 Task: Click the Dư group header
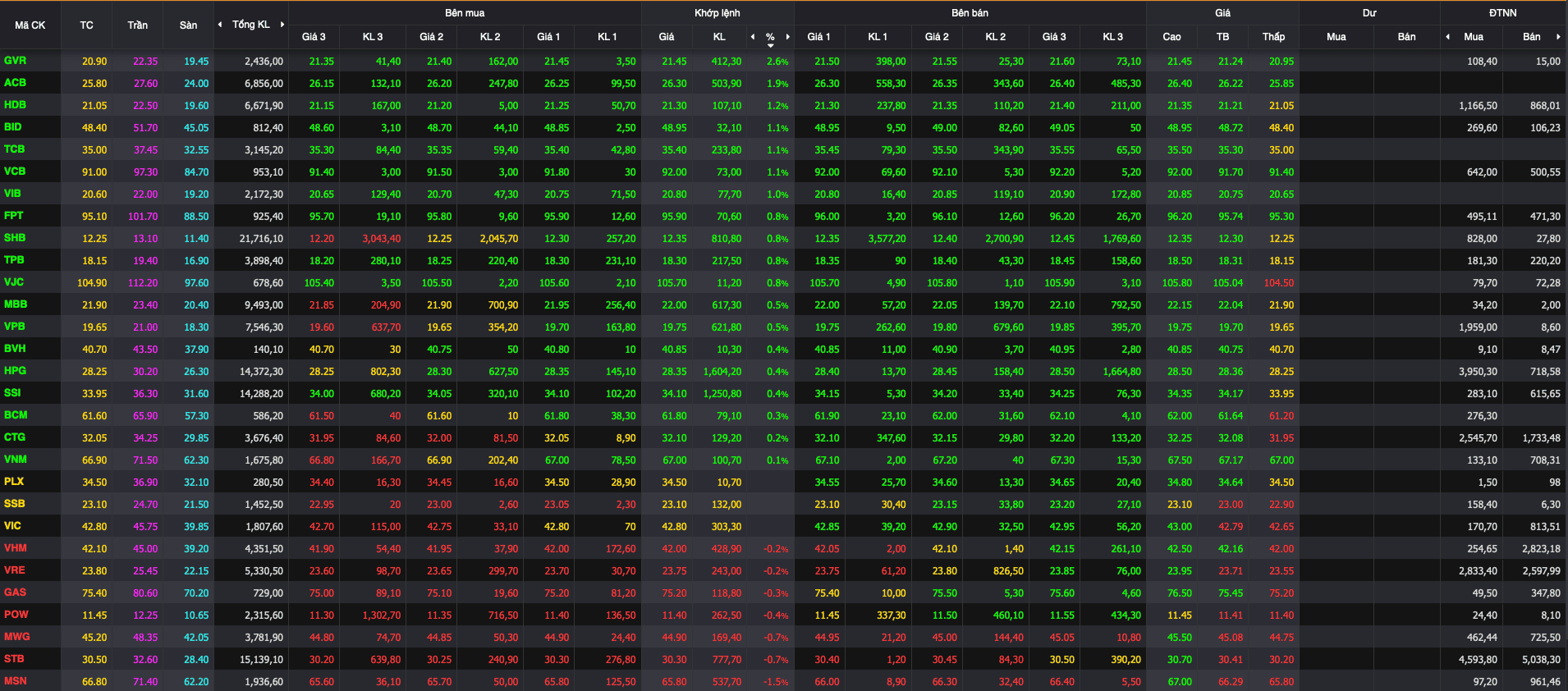(1369, 13)
